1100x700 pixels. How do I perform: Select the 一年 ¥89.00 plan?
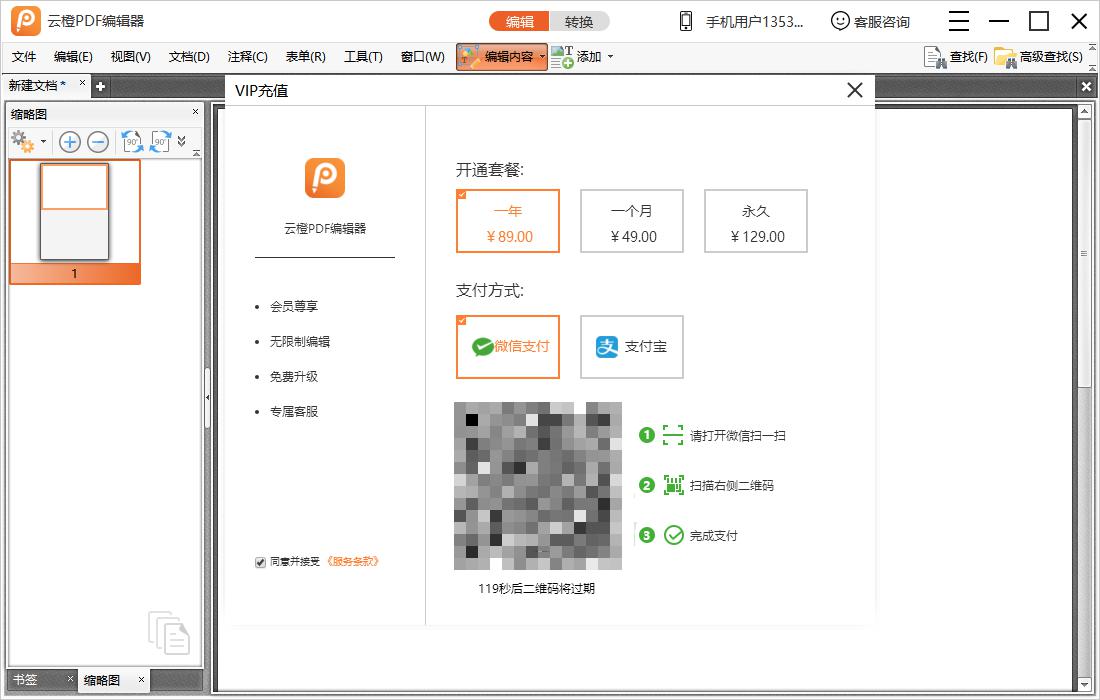tap(508, 221)
